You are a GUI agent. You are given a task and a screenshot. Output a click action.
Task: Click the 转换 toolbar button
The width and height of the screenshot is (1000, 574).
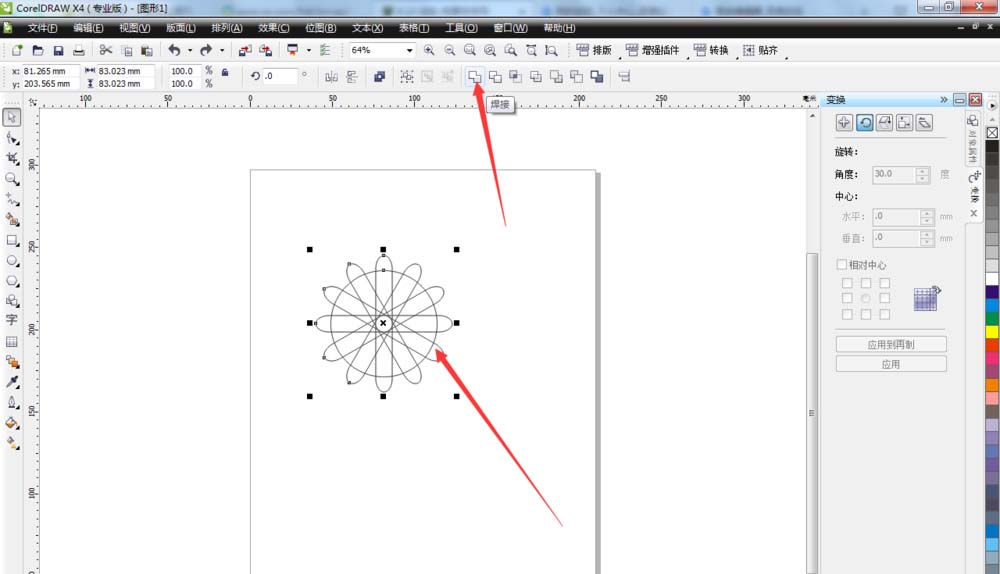pyautogui.click(x=710, y=50)
